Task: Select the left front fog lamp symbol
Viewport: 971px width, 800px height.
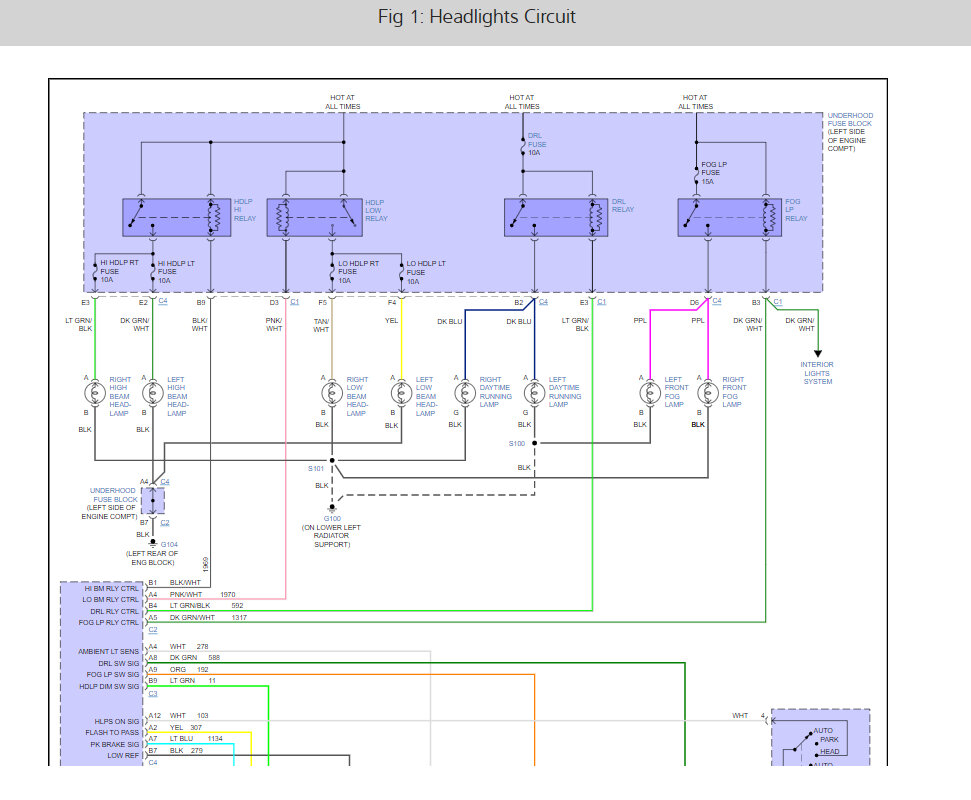Action: click(x=650, y=393)
